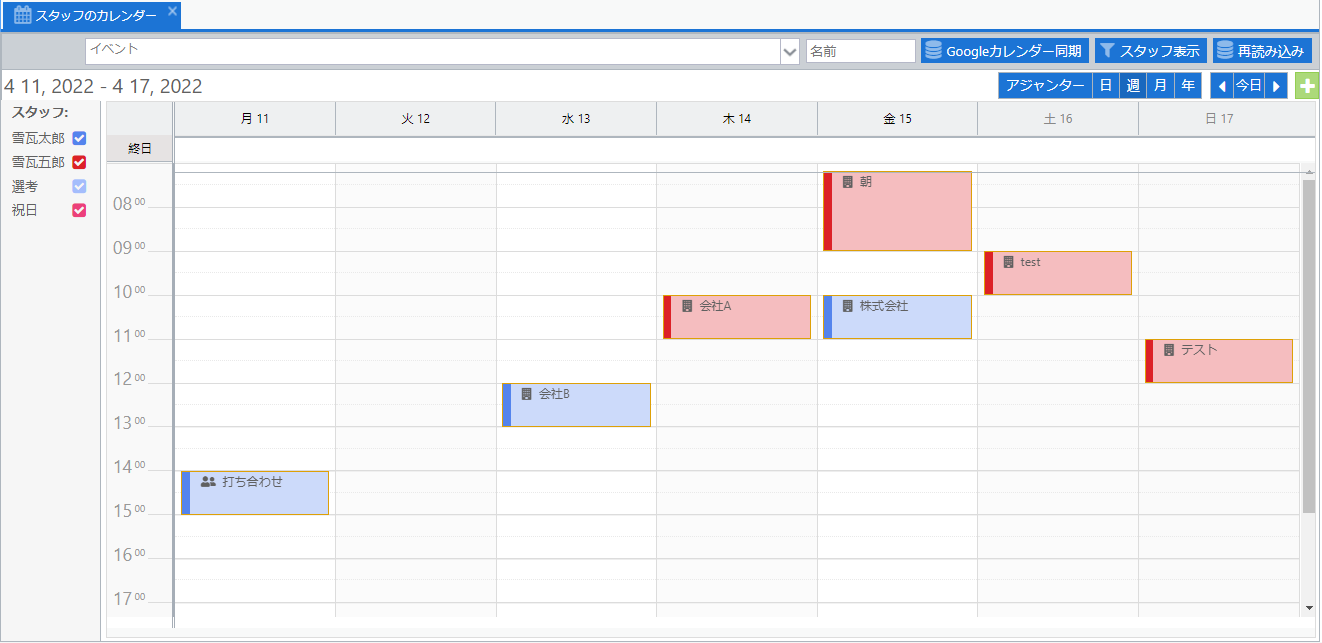Click building icon on 株式会社 event

(848, 306)
